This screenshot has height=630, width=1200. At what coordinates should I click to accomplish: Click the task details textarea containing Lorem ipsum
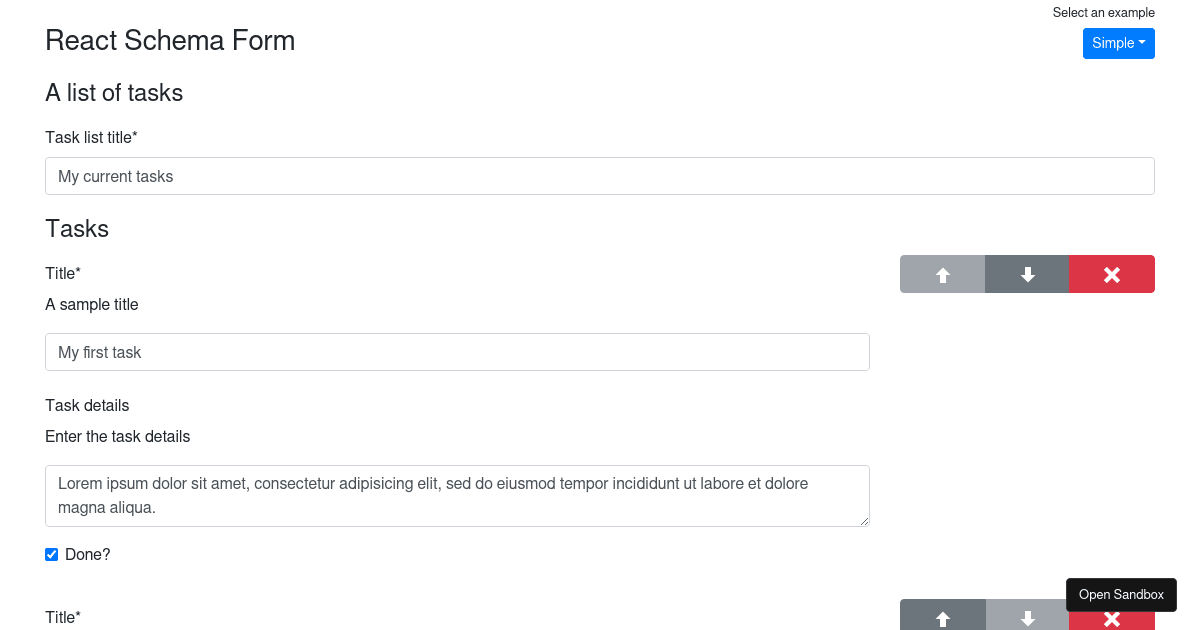457,495
